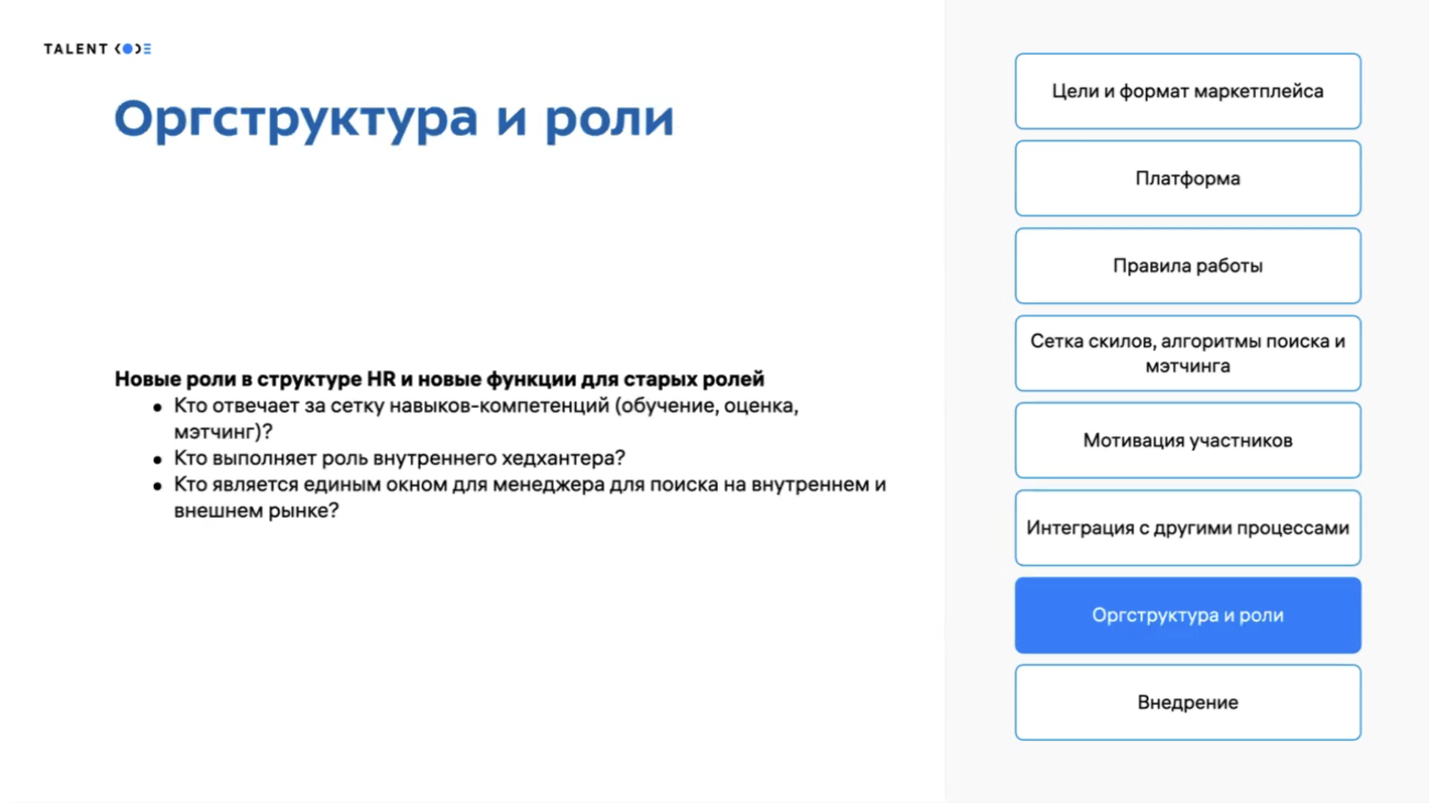
Task: Click the Talent Code logo
Action: pyautogui.click(x=97, y=49)
